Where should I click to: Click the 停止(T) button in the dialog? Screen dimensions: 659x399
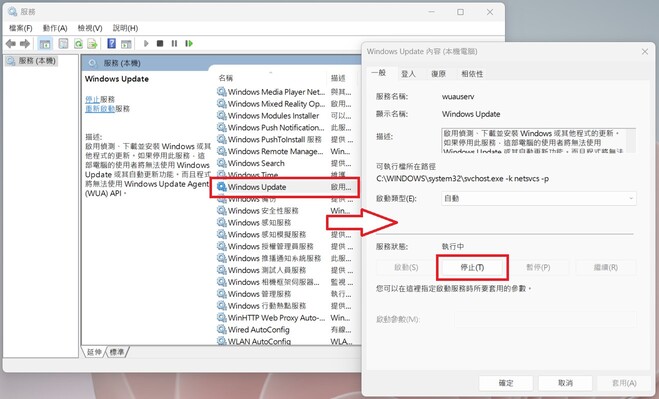[x=472, y=267]
